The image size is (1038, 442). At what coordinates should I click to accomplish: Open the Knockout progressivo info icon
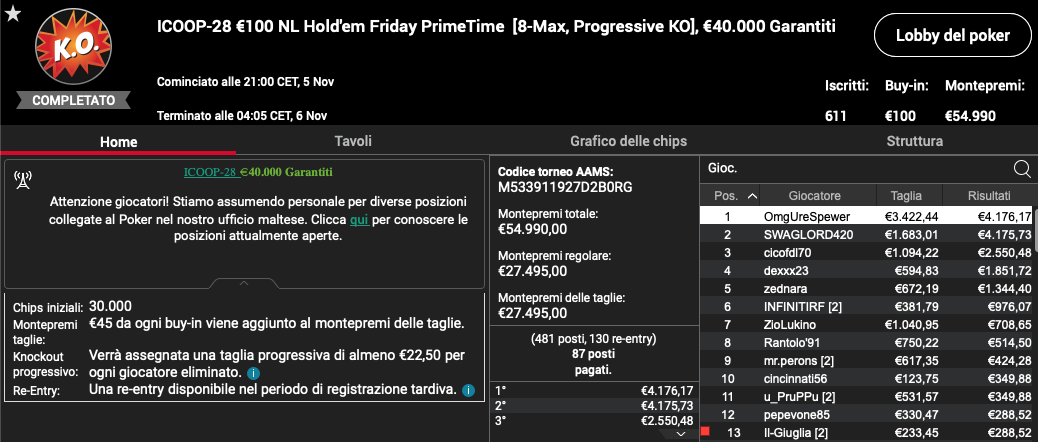[253, 373]
